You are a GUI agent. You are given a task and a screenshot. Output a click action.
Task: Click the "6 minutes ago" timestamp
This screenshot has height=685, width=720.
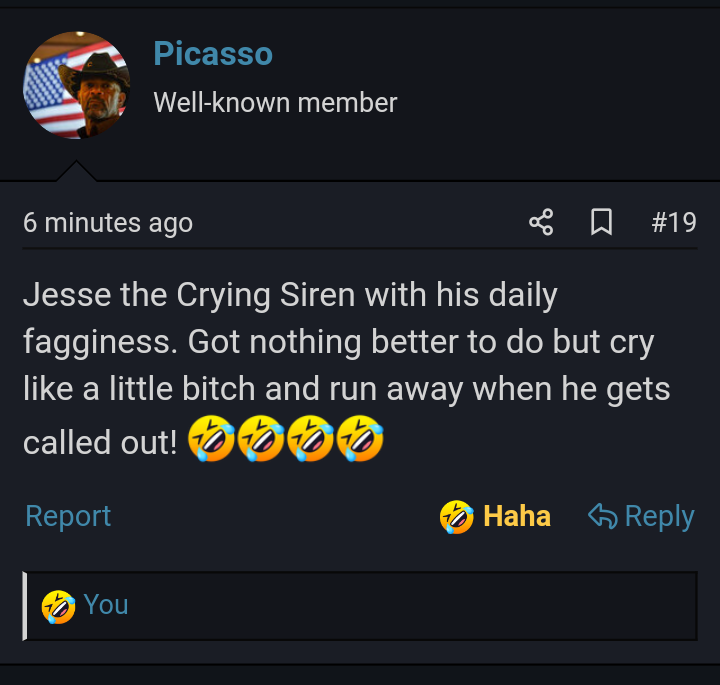coord(108,222)
